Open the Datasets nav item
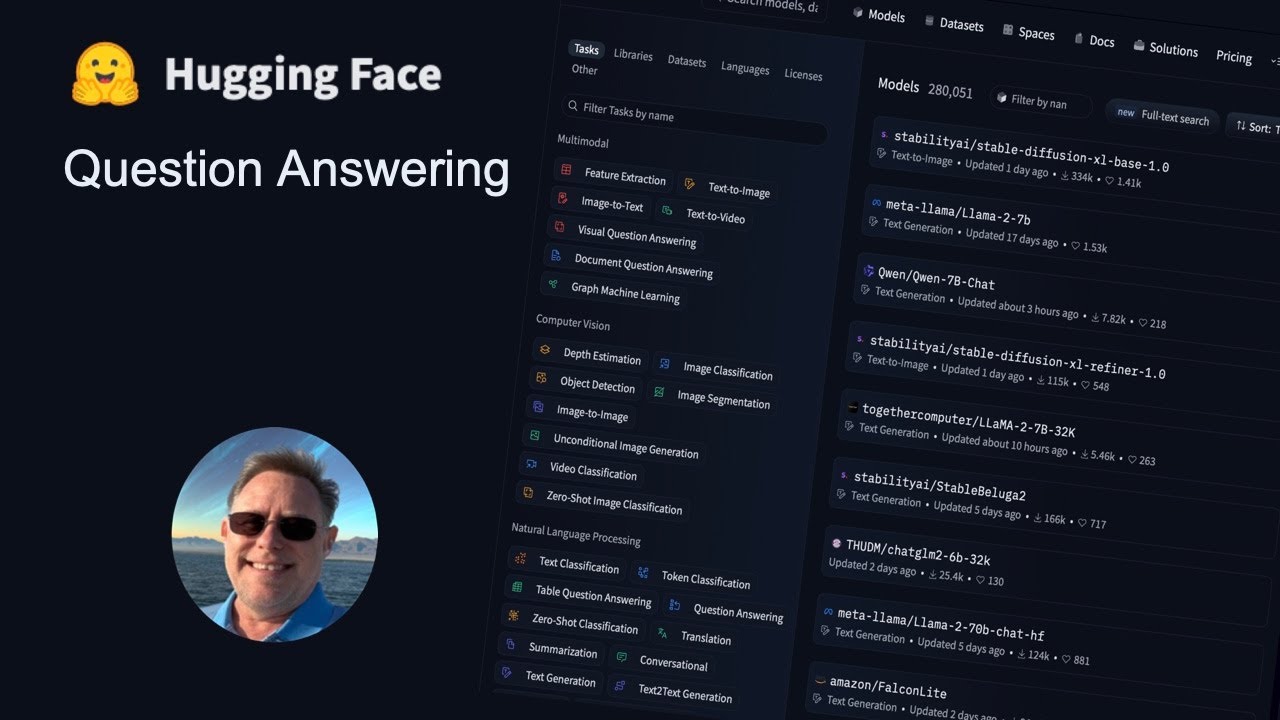 [x=954, y=24]
